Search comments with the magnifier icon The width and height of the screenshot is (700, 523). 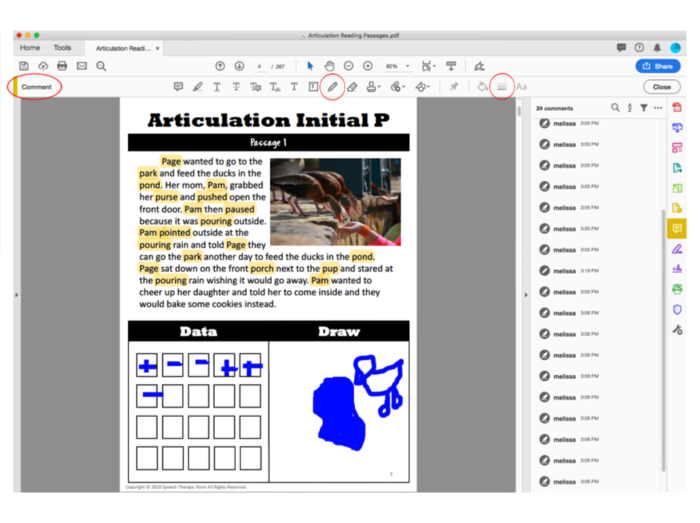click(x=615, y=108)
